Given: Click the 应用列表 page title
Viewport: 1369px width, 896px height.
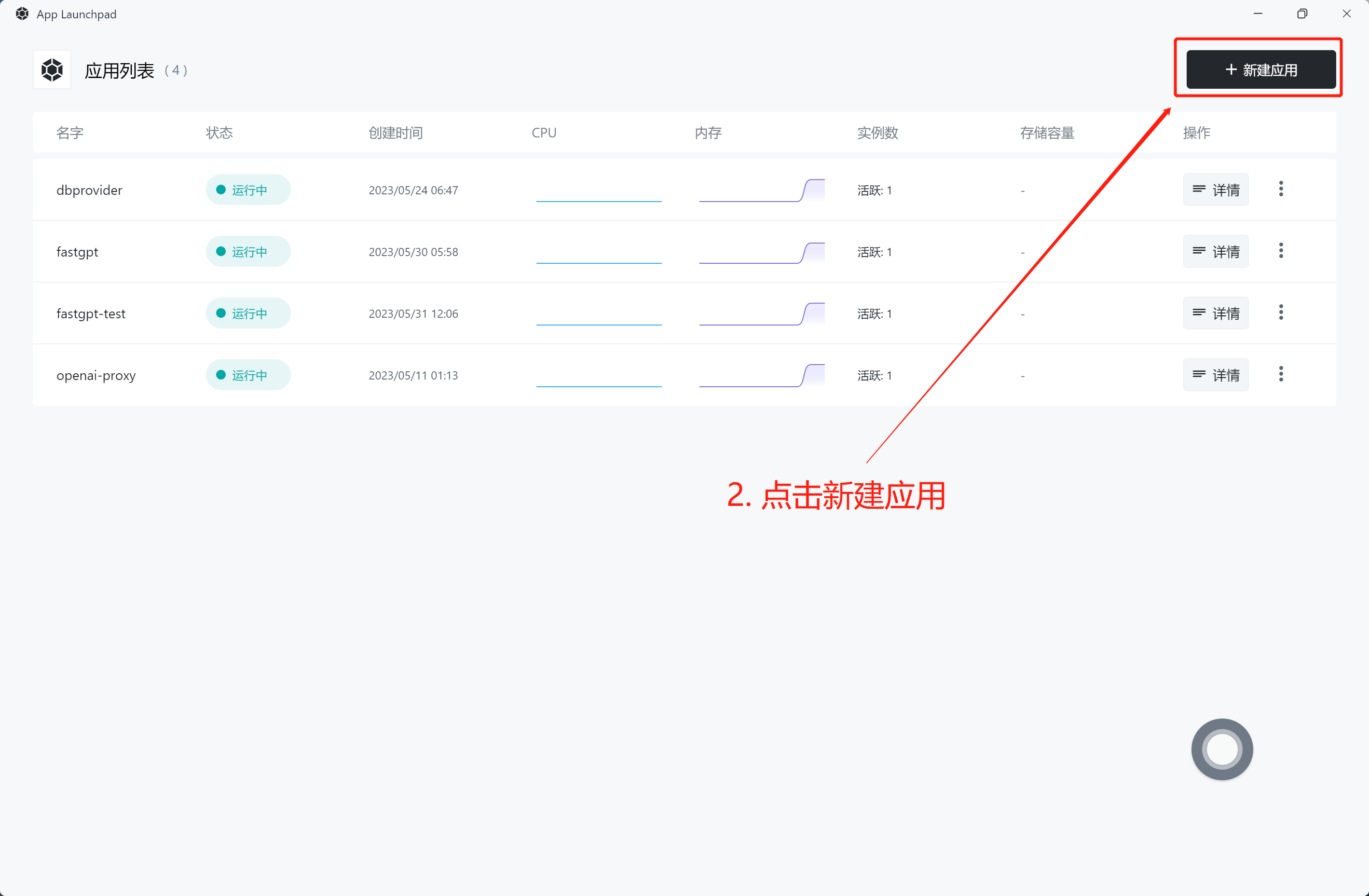Looking at the screenshot, I should 120,71.
